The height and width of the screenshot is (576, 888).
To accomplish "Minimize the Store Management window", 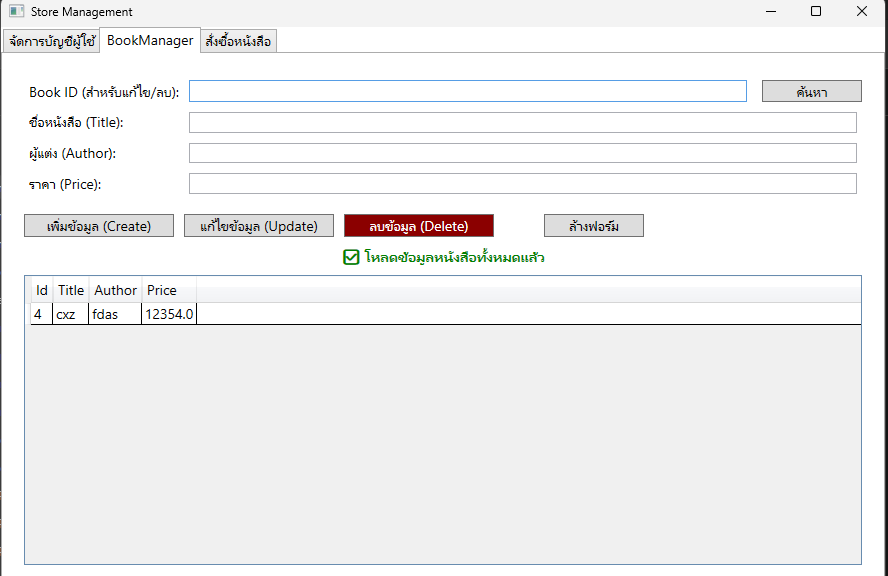I will click(770, 12).
